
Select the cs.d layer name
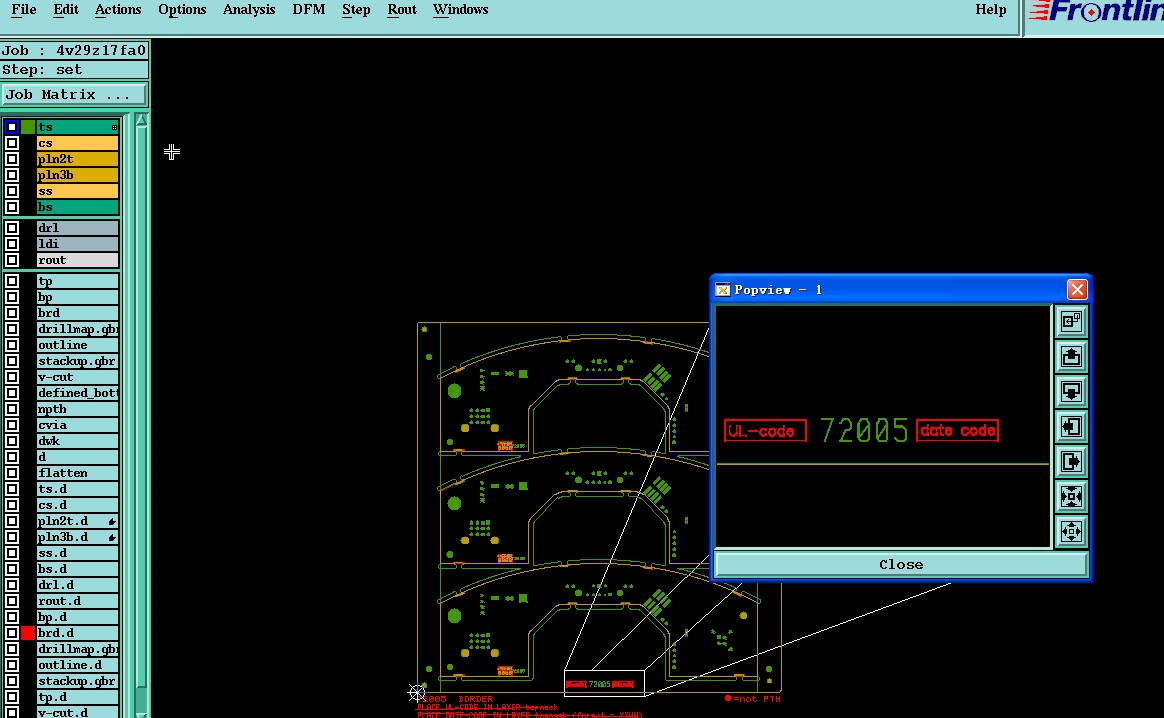(x=77, y=505)
